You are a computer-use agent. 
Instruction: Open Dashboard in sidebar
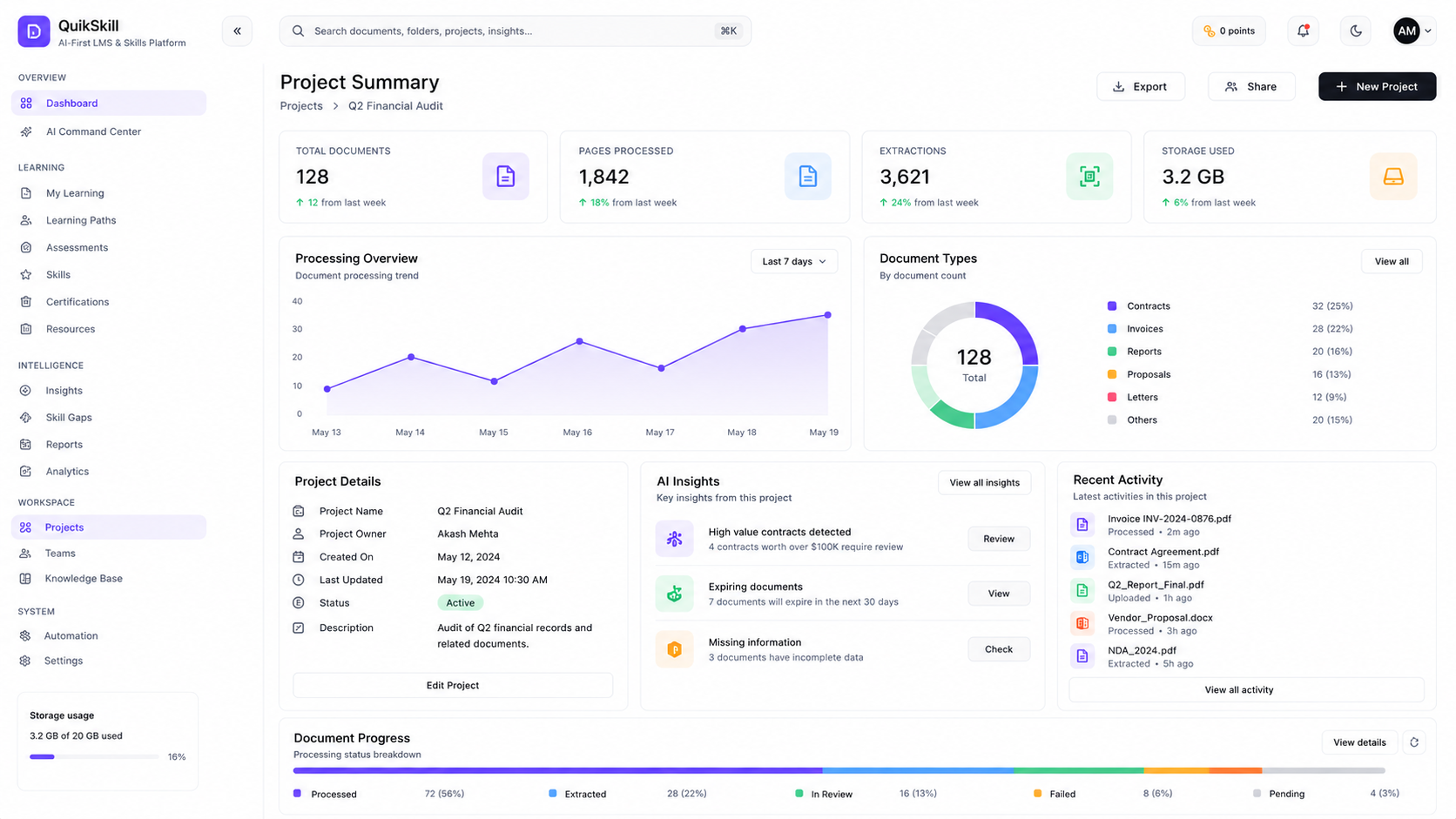point(109,103)
